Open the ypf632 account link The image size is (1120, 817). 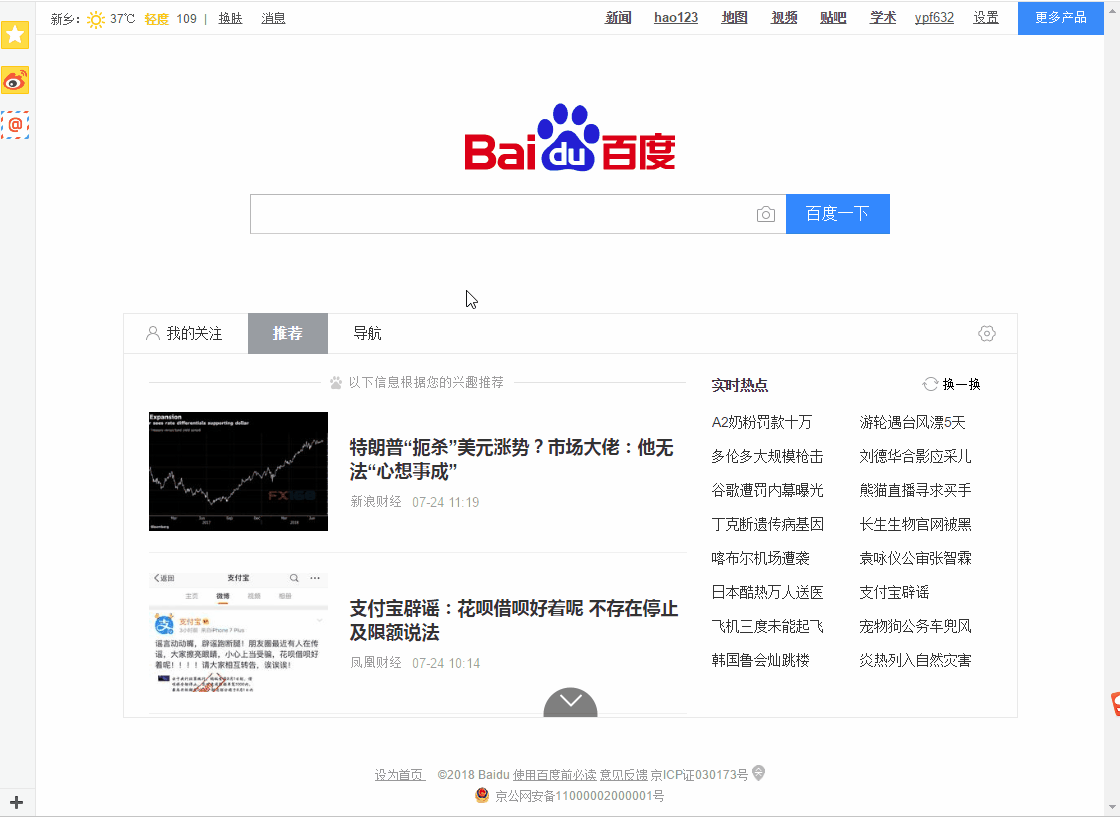tap(934, 18)
